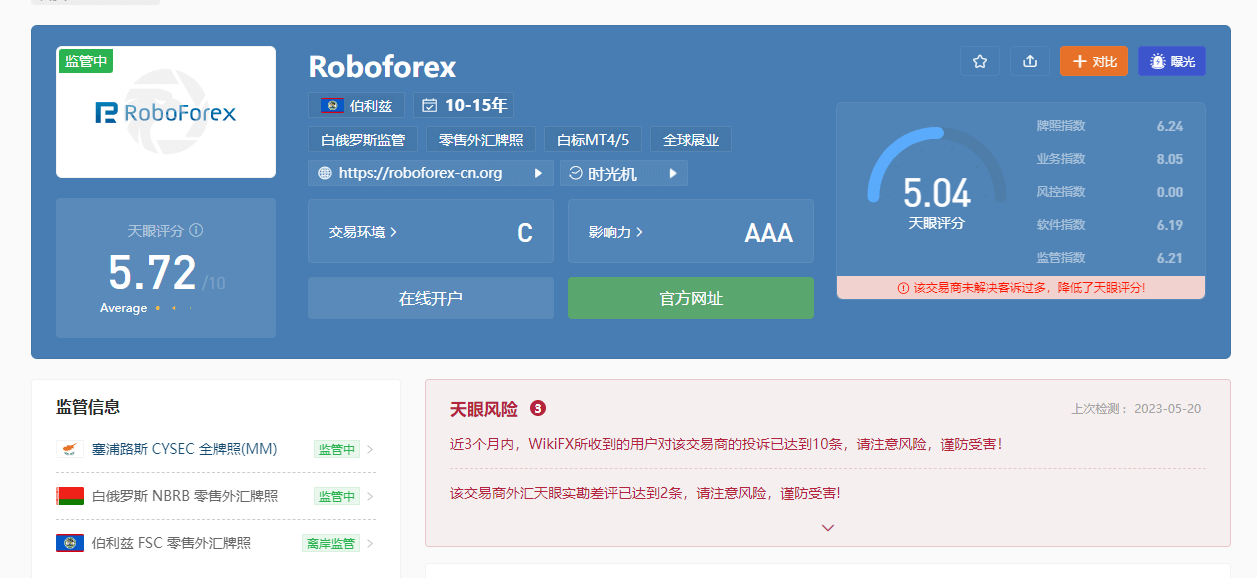Click the 10-15年 calendar icon
The image size is (1257, 578).
430,105
